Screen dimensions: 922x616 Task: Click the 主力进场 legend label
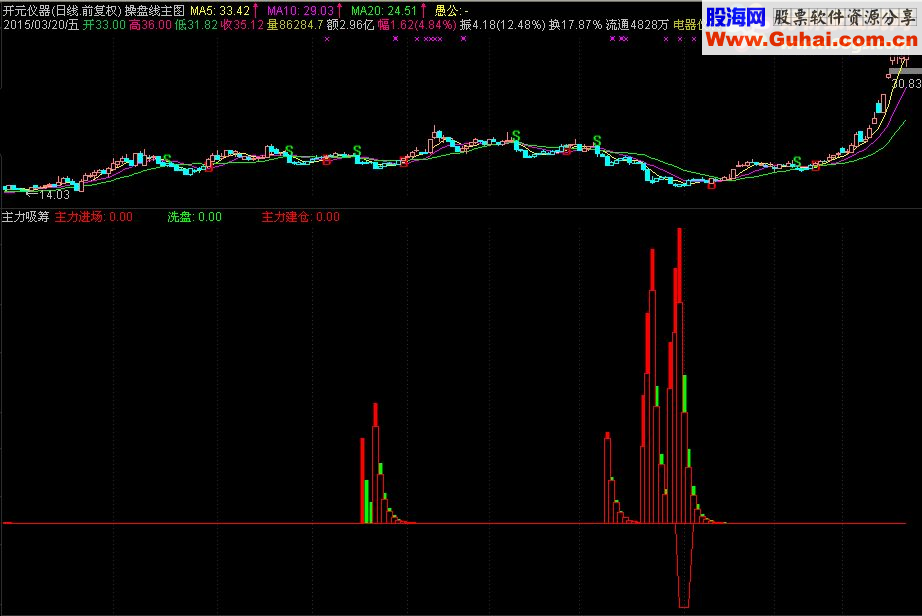79,217
